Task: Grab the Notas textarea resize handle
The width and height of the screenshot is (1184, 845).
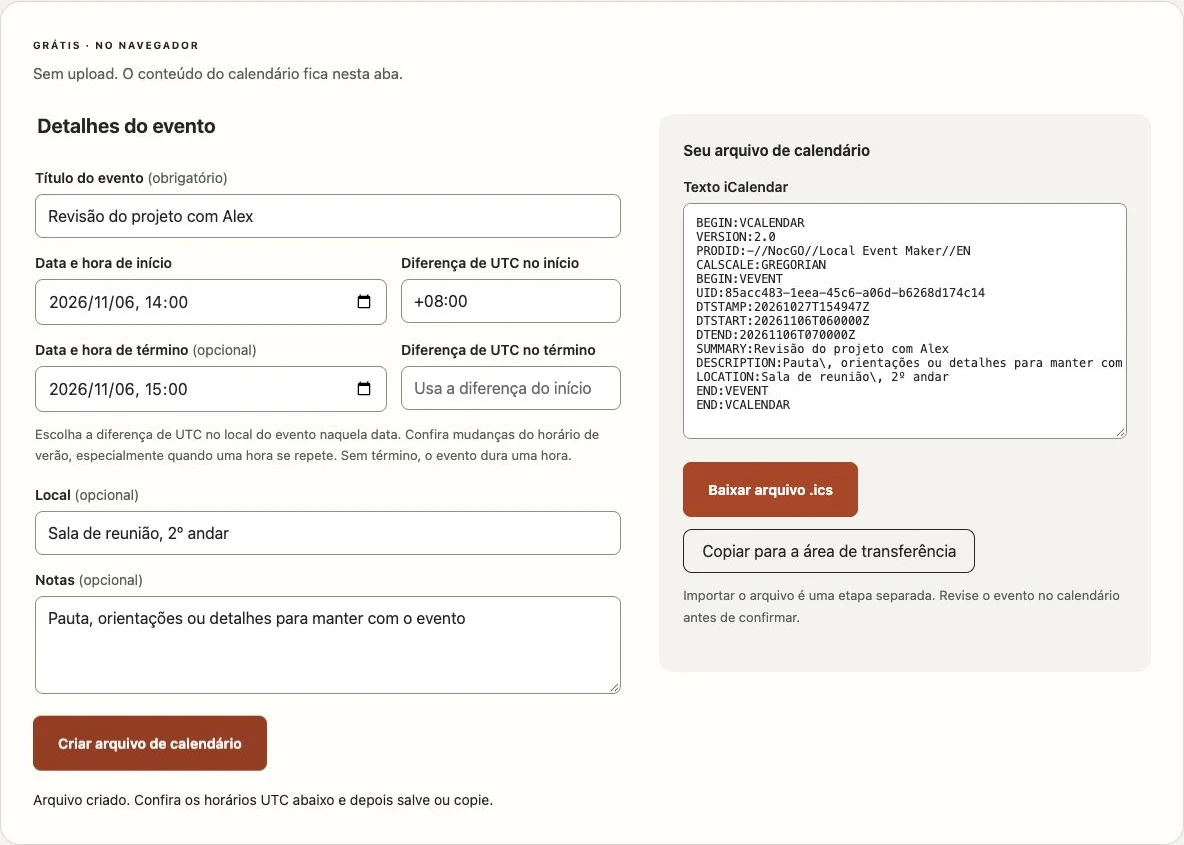Action: pyautogui.click(x=615, y=687)
